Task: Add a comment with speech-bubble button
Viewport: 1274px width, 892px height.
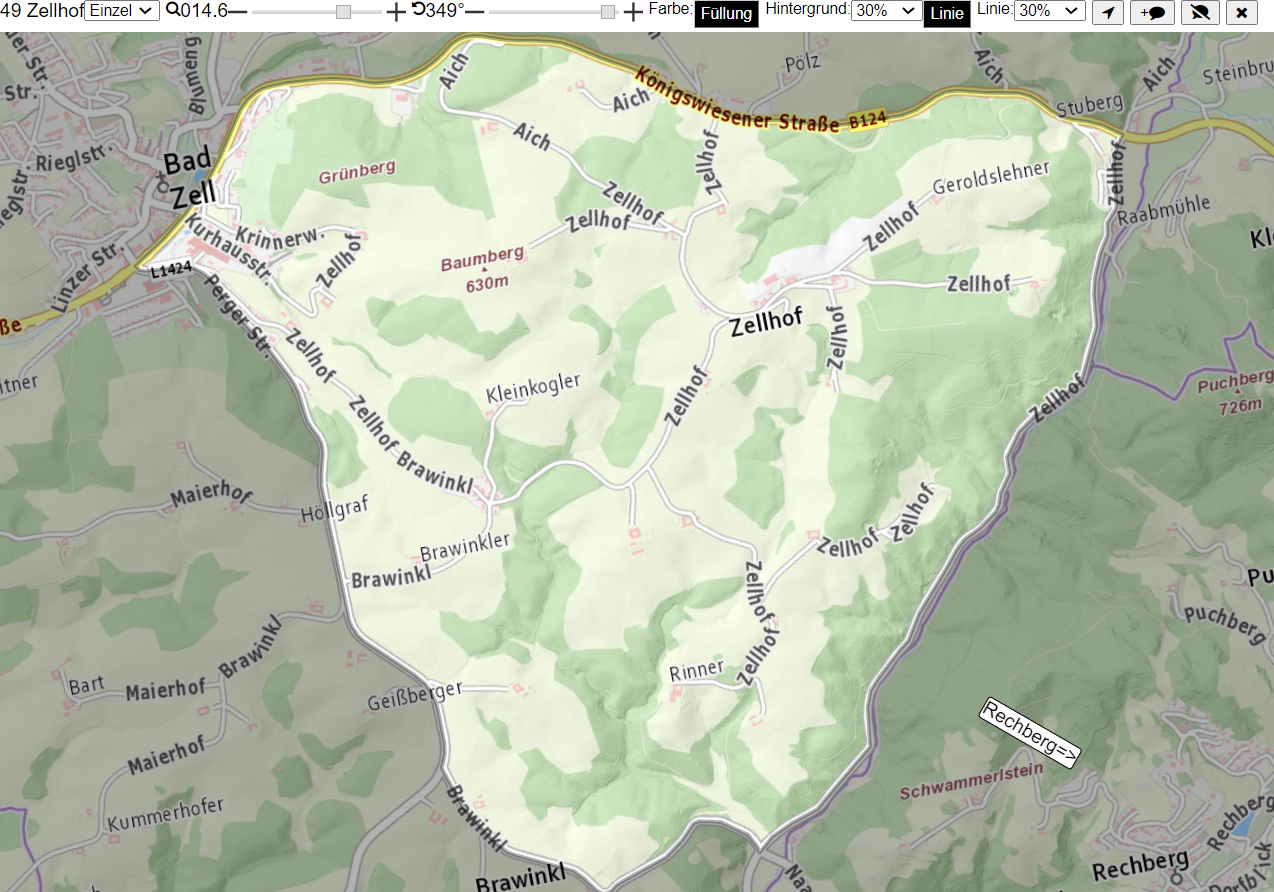Action: tap(1153, 12)
